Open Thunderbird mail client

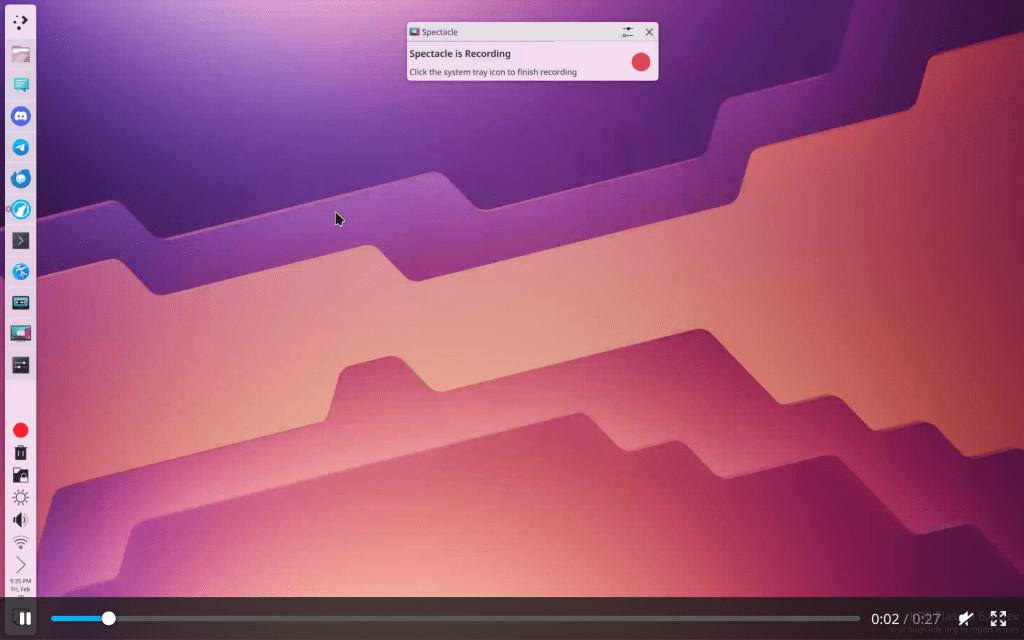pyautogui.click(x=20, y=178)
